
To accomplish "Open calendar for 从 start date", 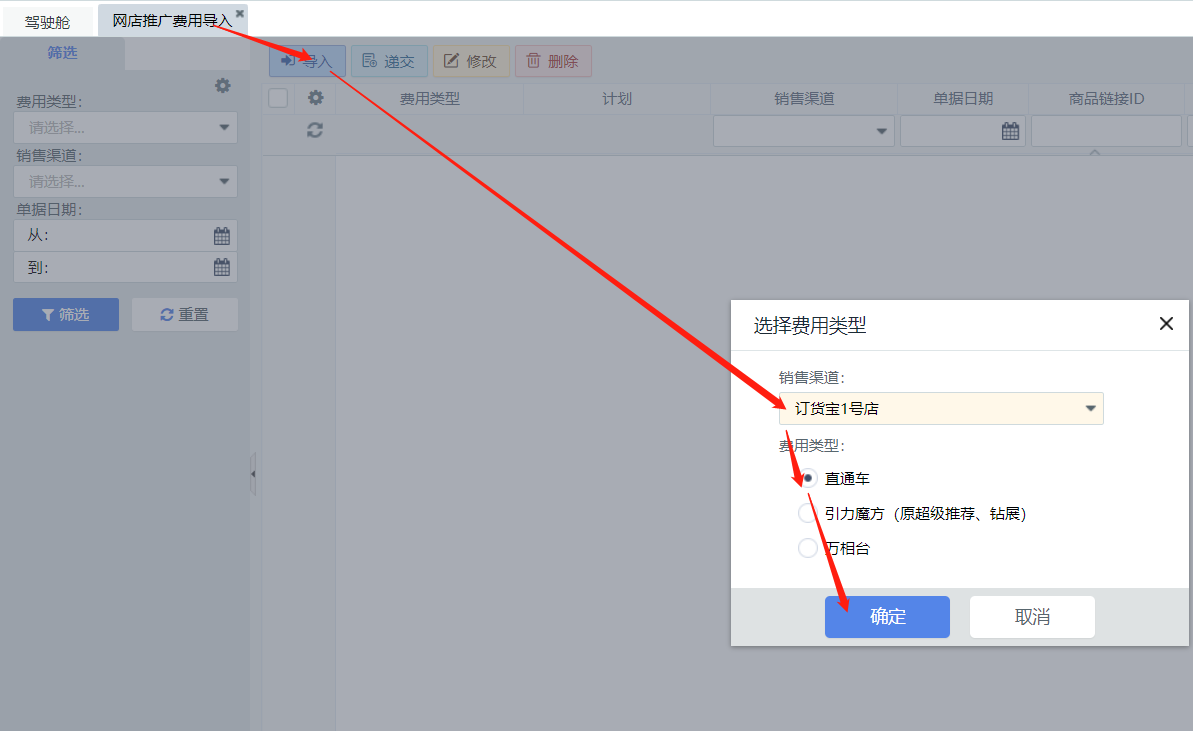I will (x=222, y=236).
